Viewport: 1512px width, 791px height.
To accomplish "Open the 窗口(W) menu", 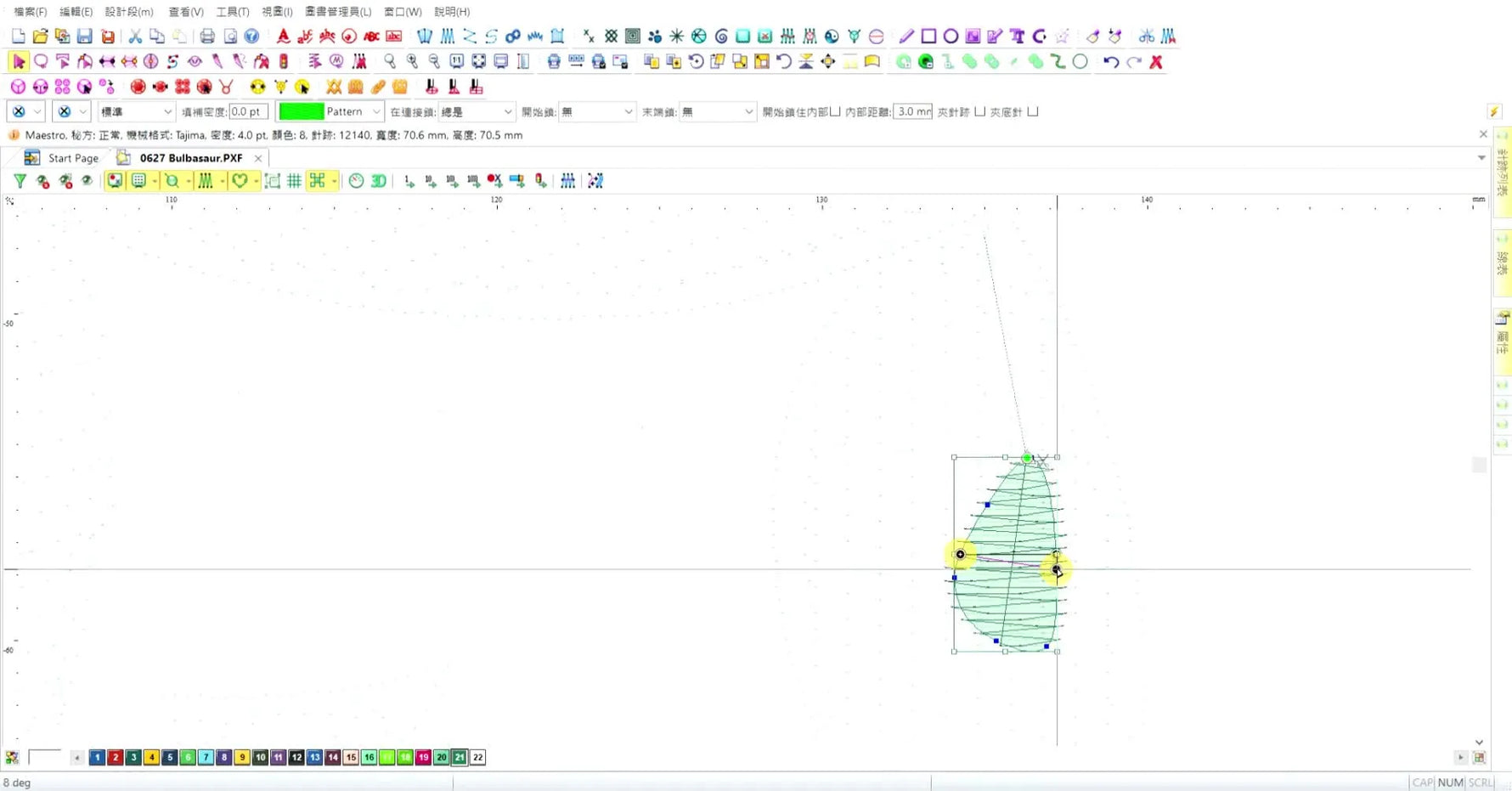I will (x=403, y=12).
